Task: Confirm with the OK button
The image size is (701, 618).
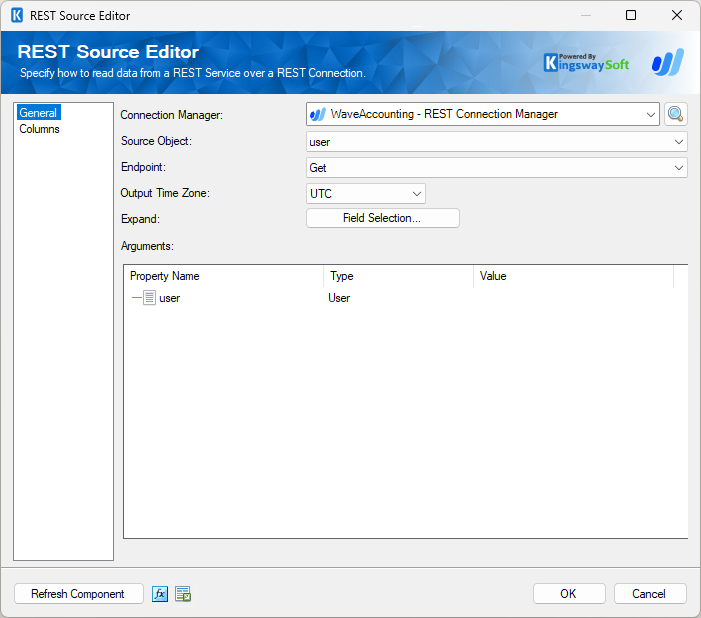Action: [569, 594]
